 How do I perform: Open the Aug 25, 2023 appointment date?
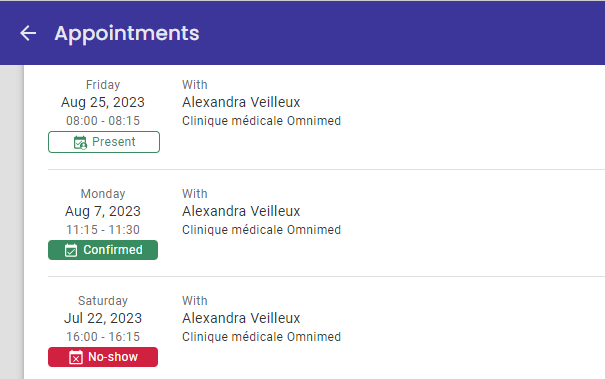click(x=103, y=102)
